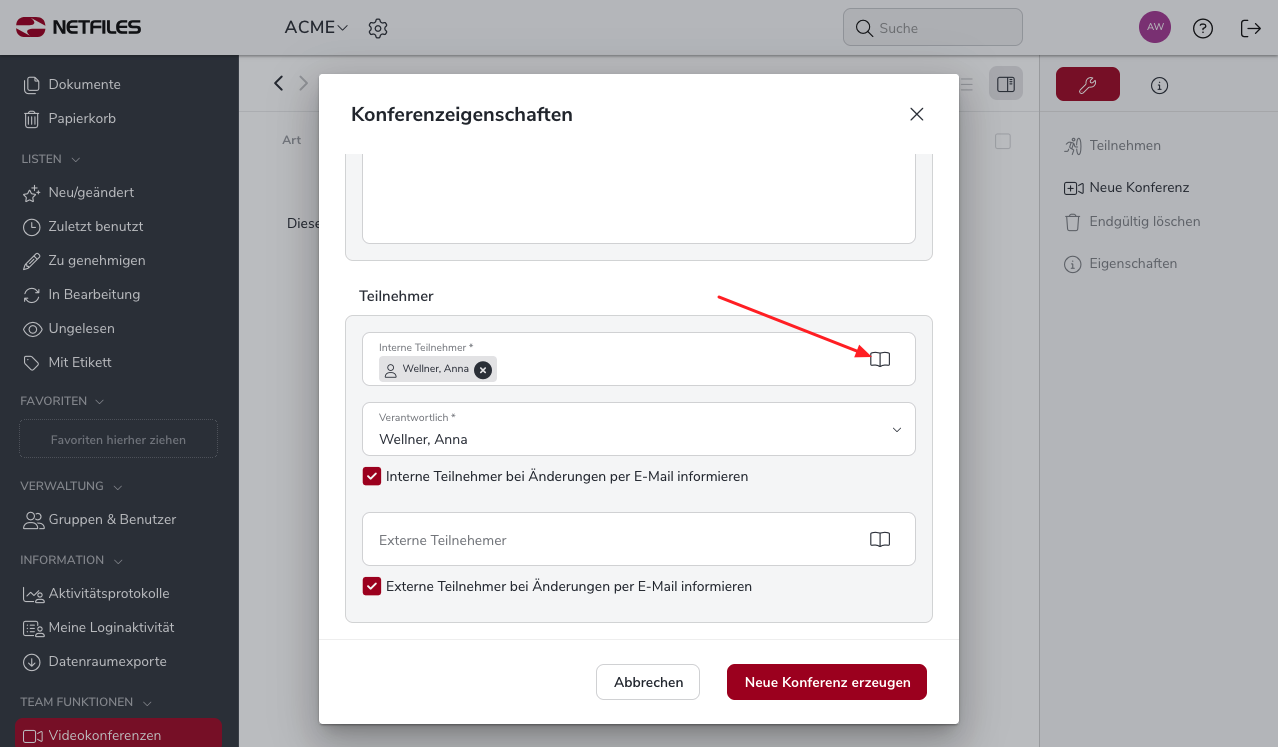Viewport: 1278px width, 747px height.
Task: Remove Wellner, Anna participant chip
Action: click(x=483, y=370)
